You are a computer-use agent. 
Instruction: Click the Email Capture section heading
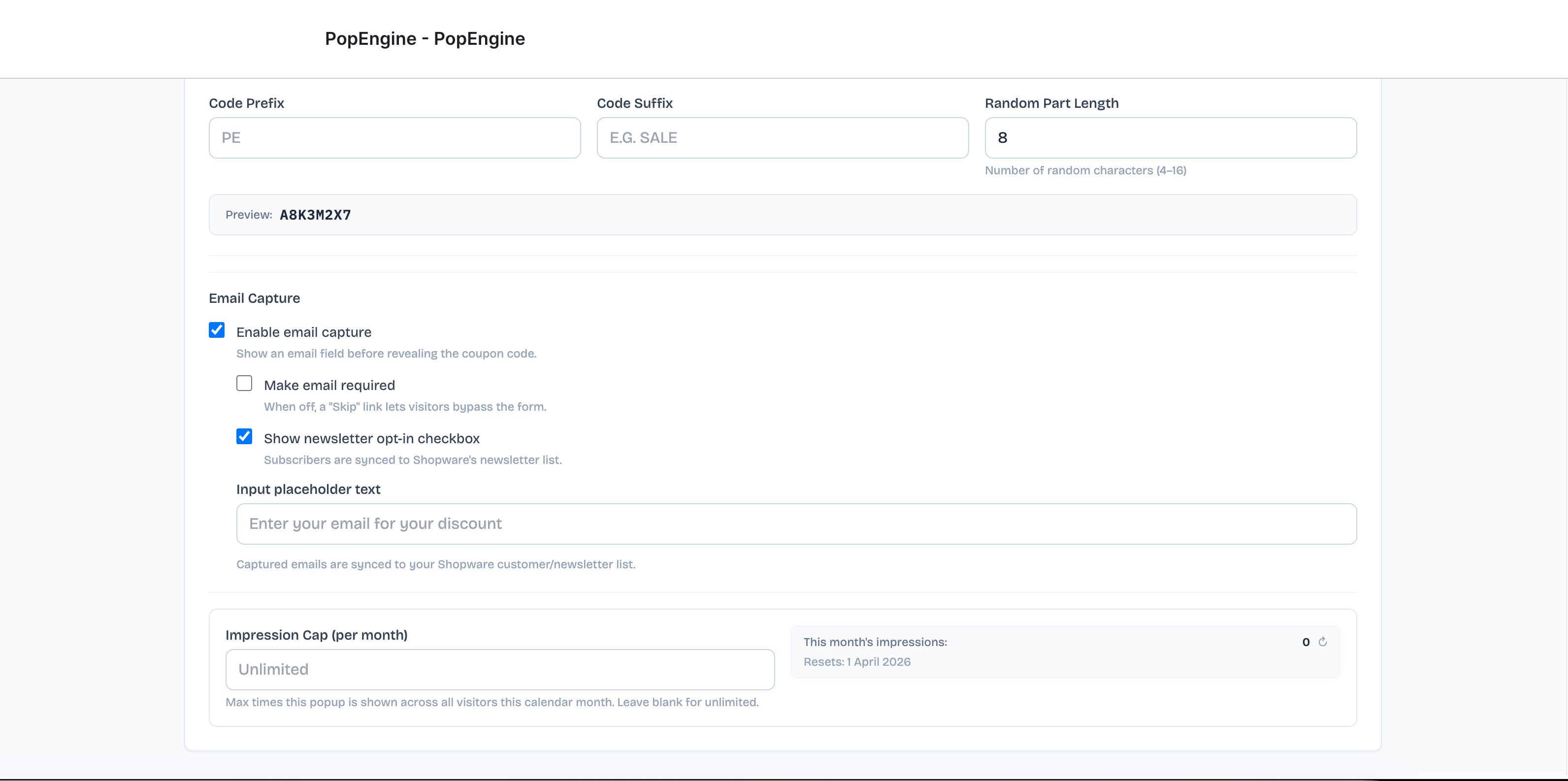click(254, 298)
